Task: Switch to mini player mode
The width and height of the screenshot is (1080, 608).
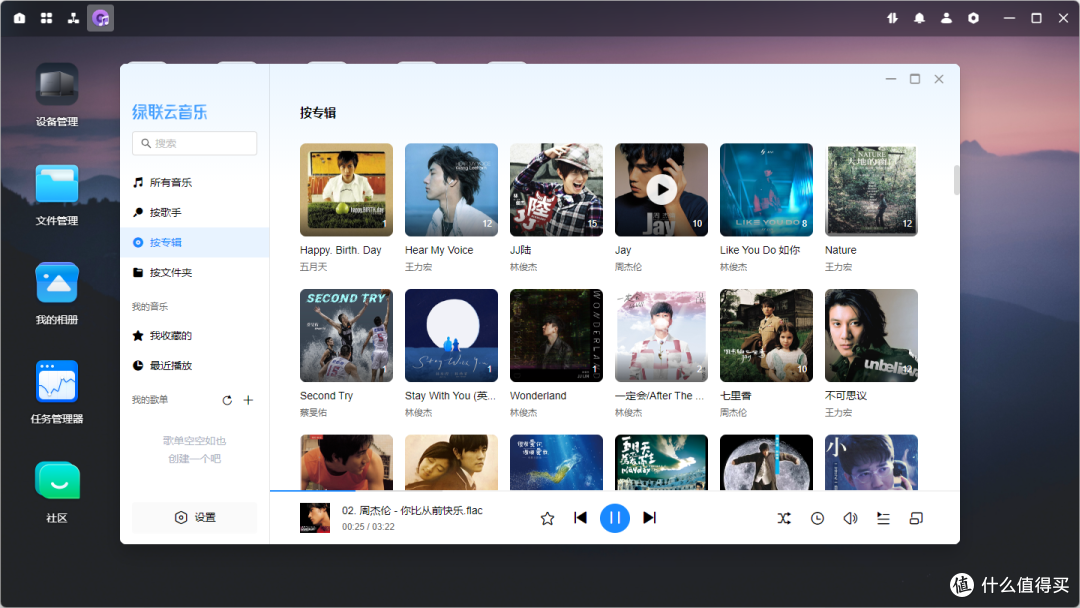Action: click(x=916, y=518)
